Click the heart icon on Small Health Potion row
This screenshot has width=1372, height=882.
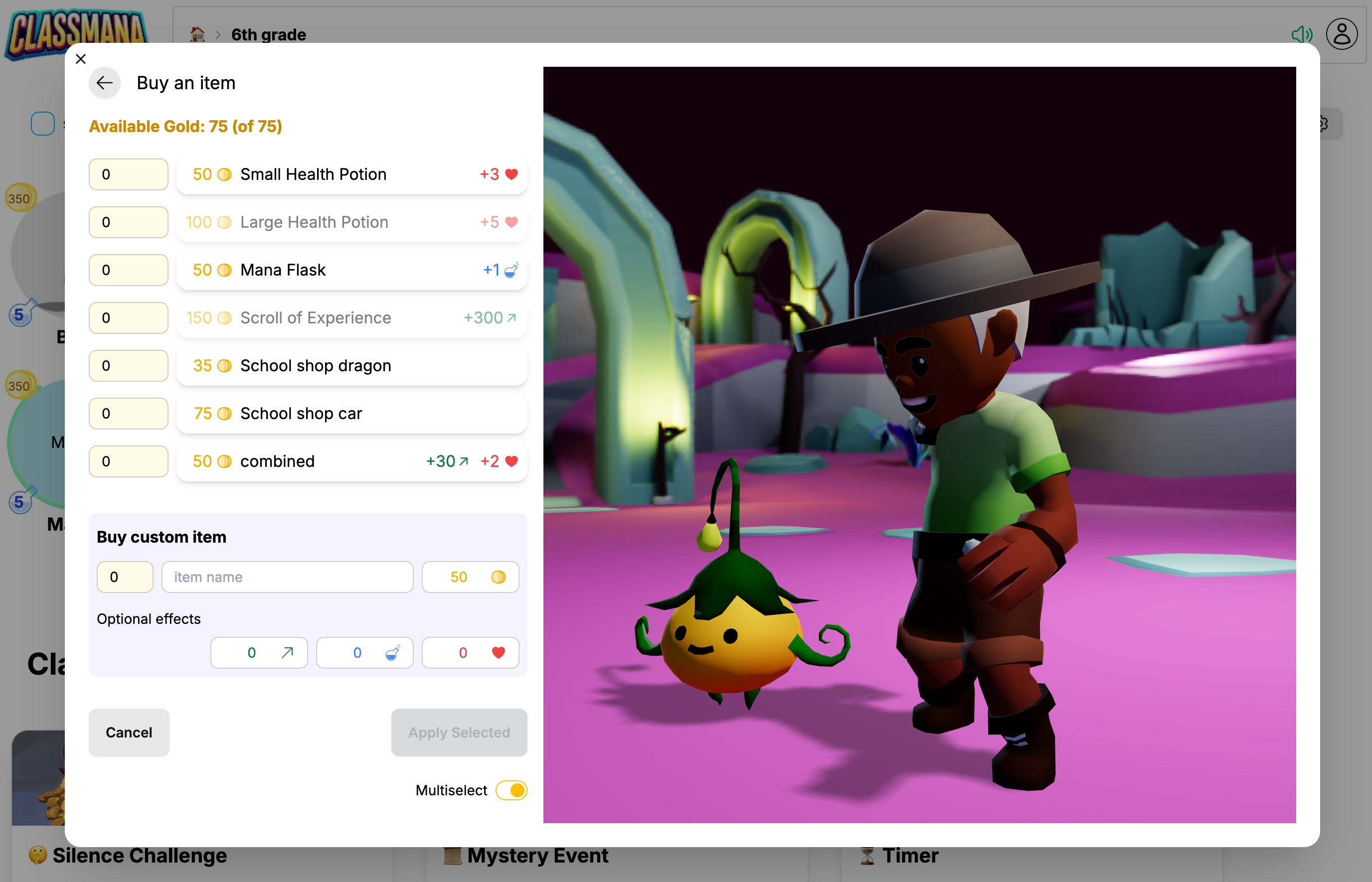[x=512, y=174]
